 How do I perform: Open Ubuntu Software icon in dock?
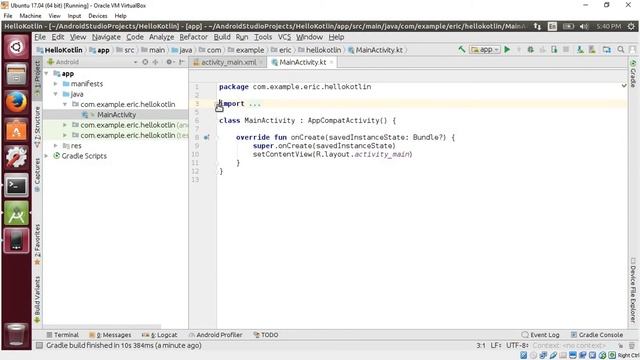[x=16, y=130]
